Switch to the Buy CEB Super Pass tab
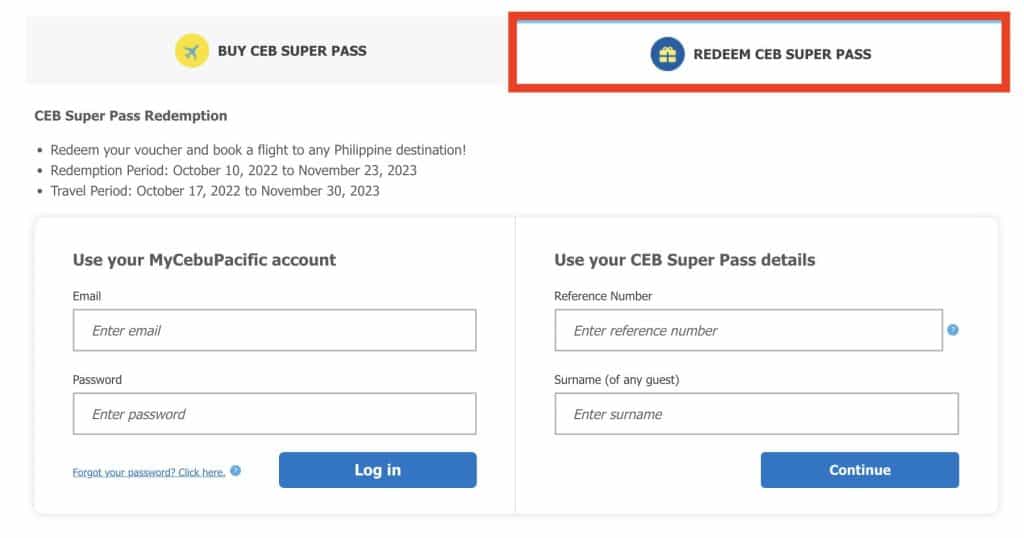The width and height of the screenshot is (1024, 538). [x=268, y=51]
